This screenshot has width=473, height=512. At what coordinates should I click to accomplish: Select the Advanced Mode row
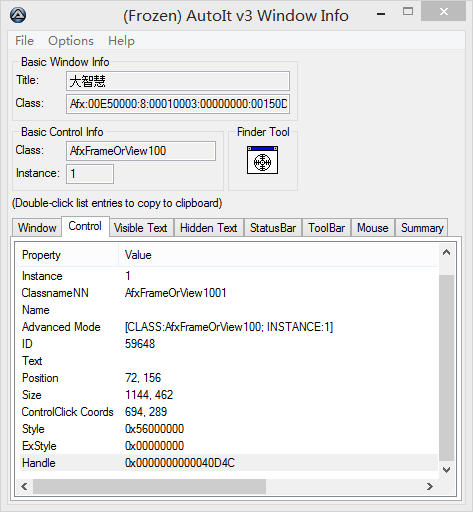coord(228,327)
